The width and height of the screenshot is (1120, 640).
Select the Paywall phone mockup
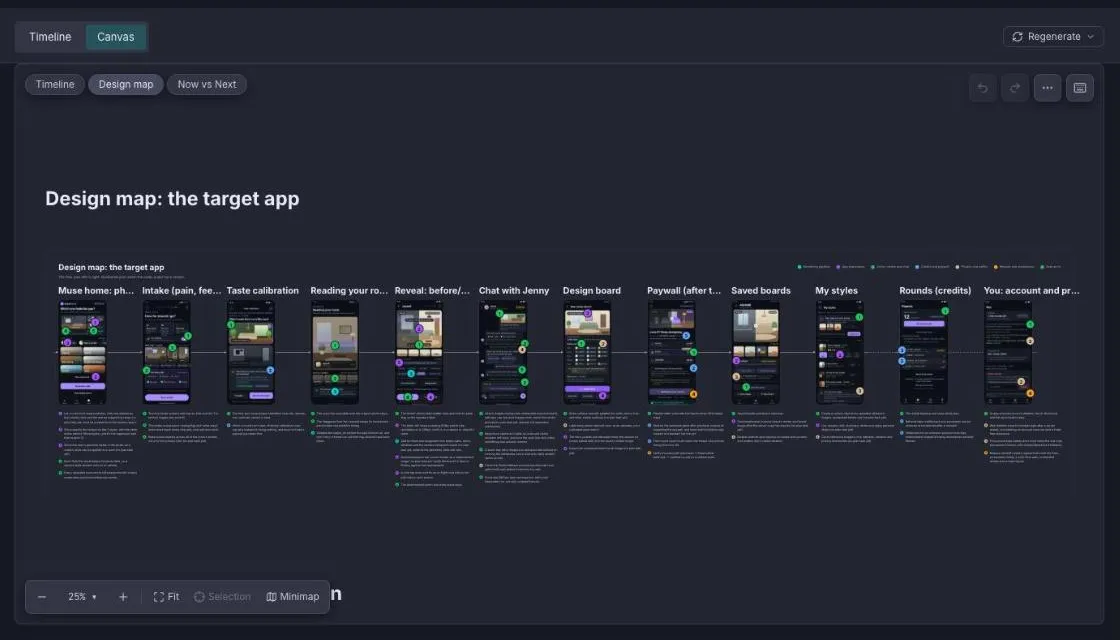pyautogui.click(x=671, y=352)
